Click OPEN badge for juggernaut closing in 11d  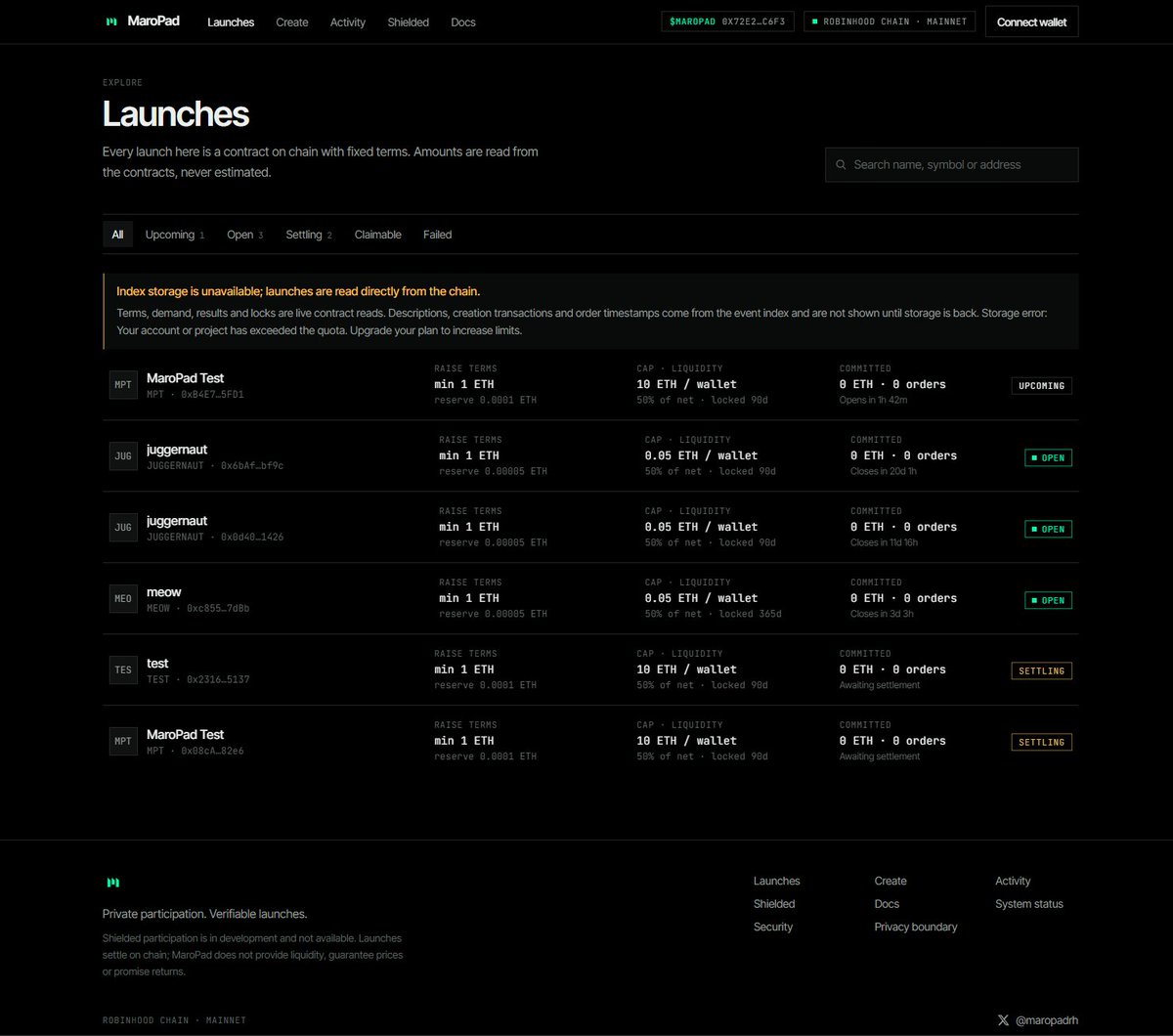pyautogui.click(x=1048, y=529)
